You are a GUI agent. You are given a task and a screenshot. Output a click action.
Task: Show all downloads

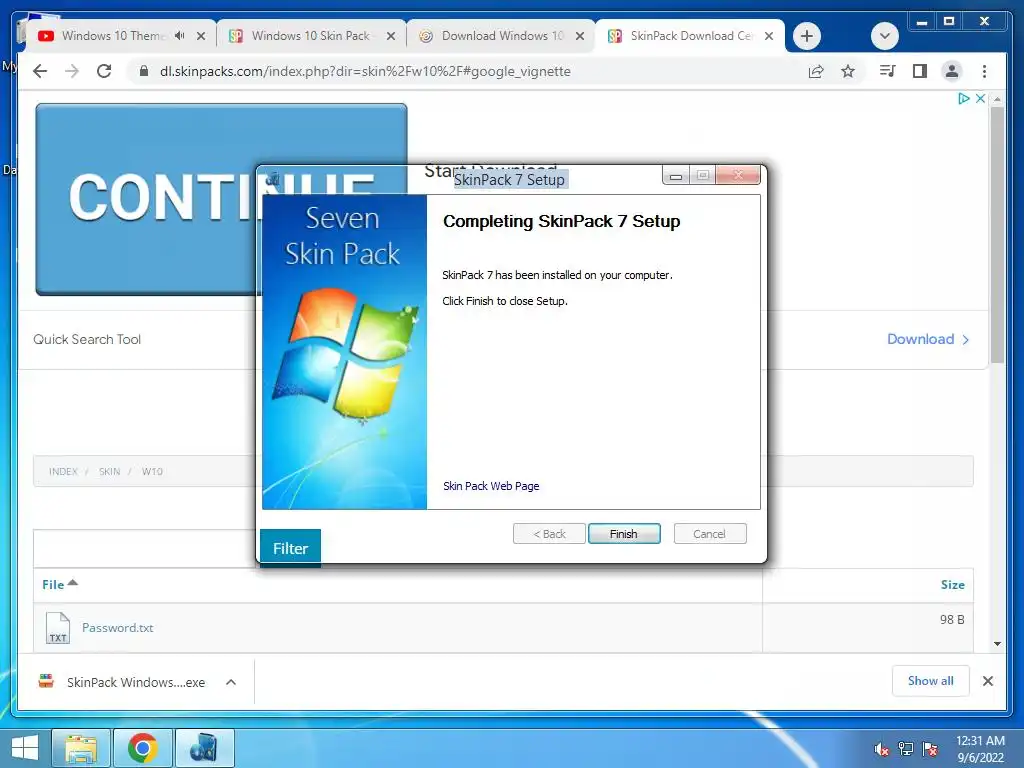[x=931, y=681]
